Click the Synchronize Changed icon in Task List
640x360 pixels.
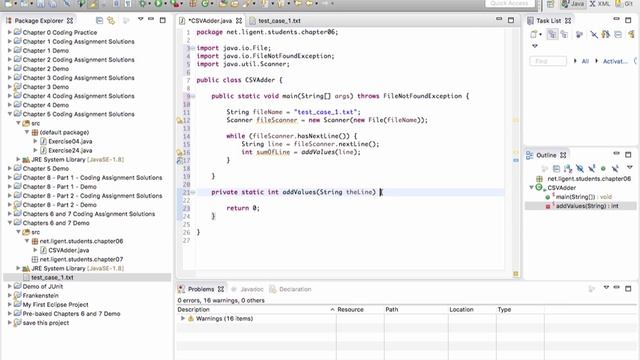pyautogui.click(x=606, y=35)
